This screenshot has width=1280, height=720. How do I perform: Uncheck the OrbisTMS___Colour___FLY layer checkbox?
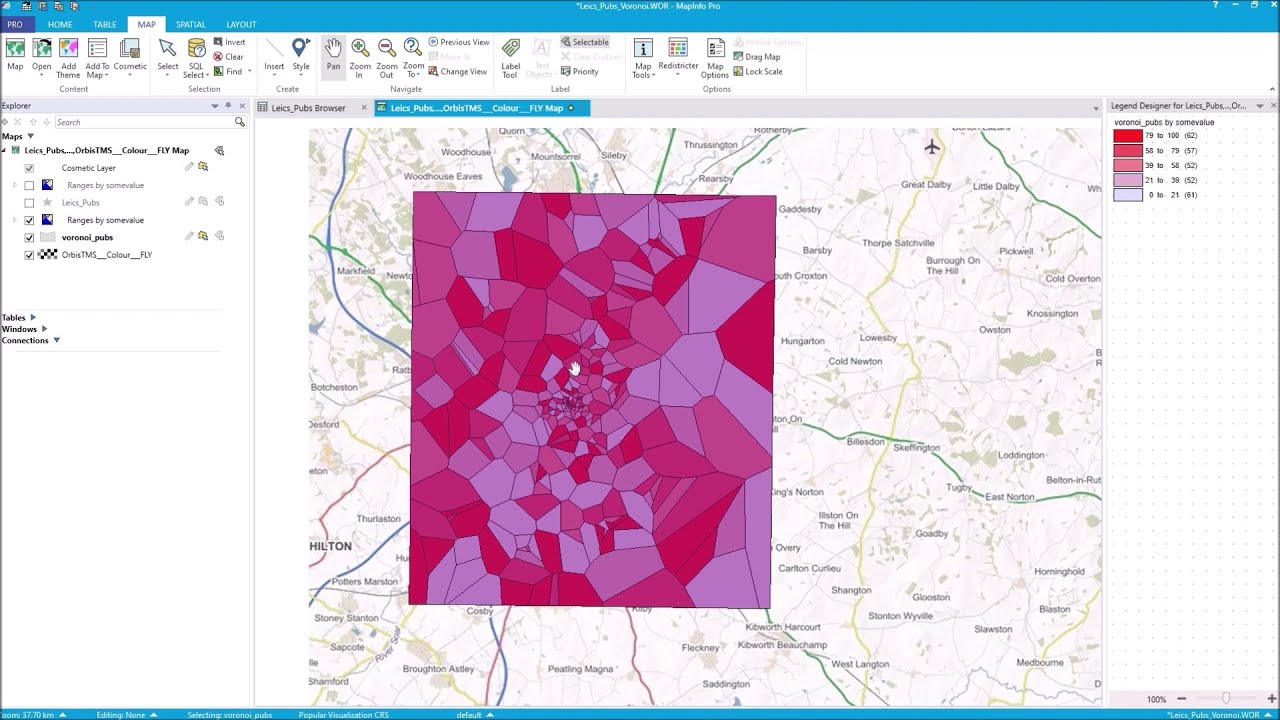pyautogui.click(x=29, y=255)
